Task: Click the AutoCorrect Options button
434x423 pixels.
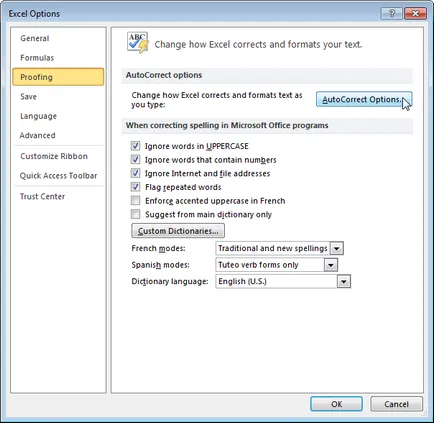Action: [364, 100]
